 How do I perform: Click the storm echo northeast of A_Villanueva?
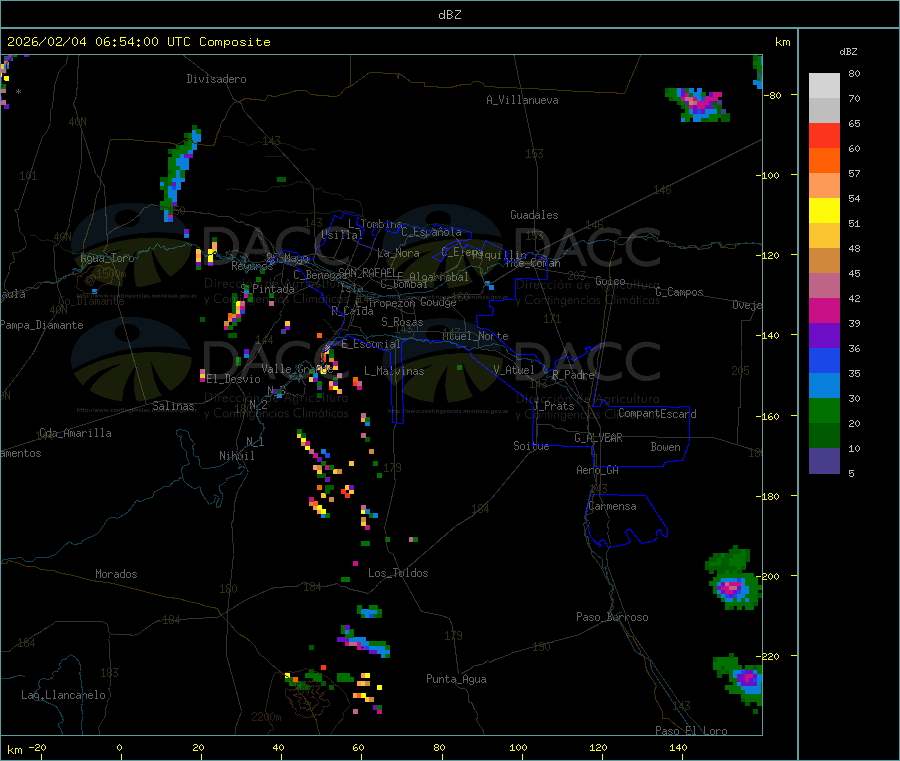click(699, 104)
